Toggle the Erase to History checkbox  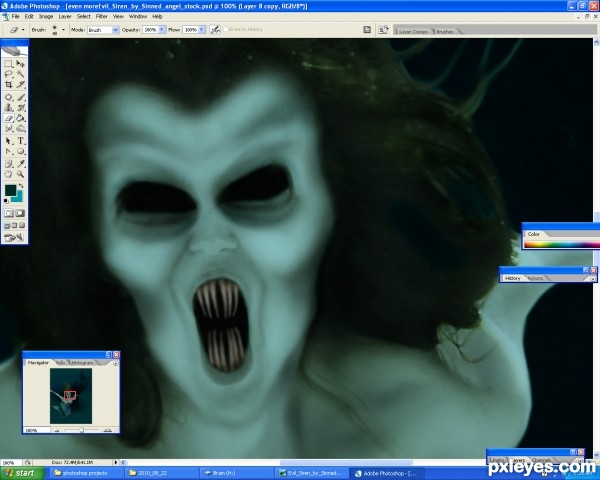[x=226, y=29]
